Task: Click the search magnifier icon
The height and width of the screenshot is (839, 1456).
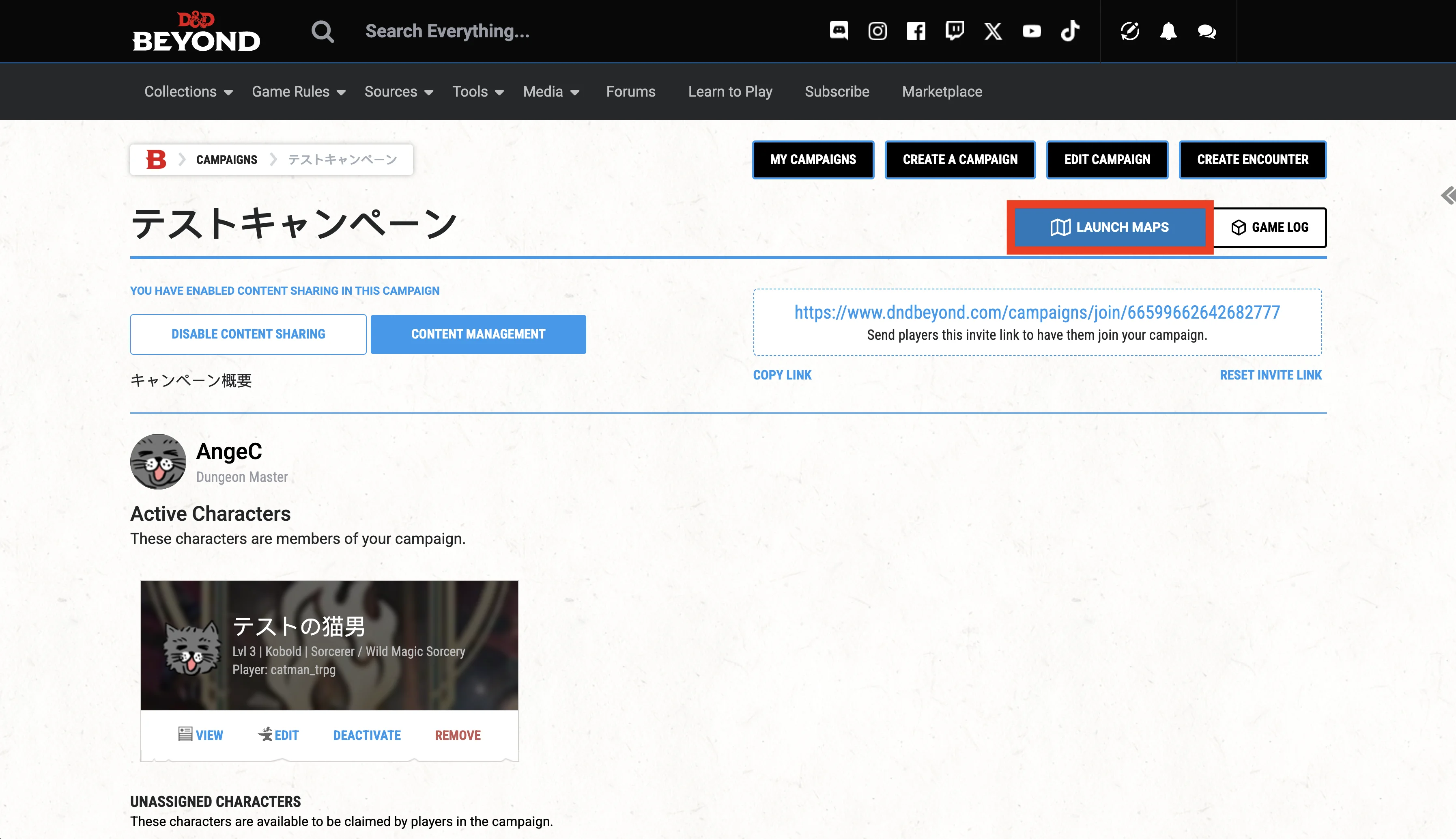Action: point(323,31)
